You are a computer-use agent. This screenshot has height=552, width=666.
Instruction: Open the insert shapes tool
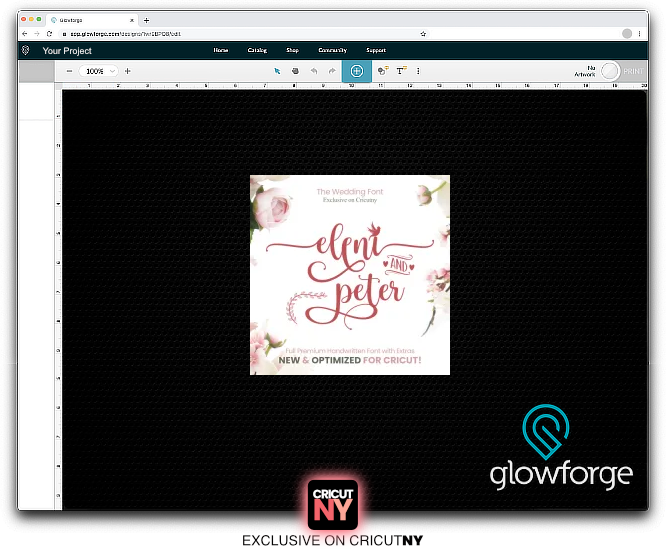[383, 71]
